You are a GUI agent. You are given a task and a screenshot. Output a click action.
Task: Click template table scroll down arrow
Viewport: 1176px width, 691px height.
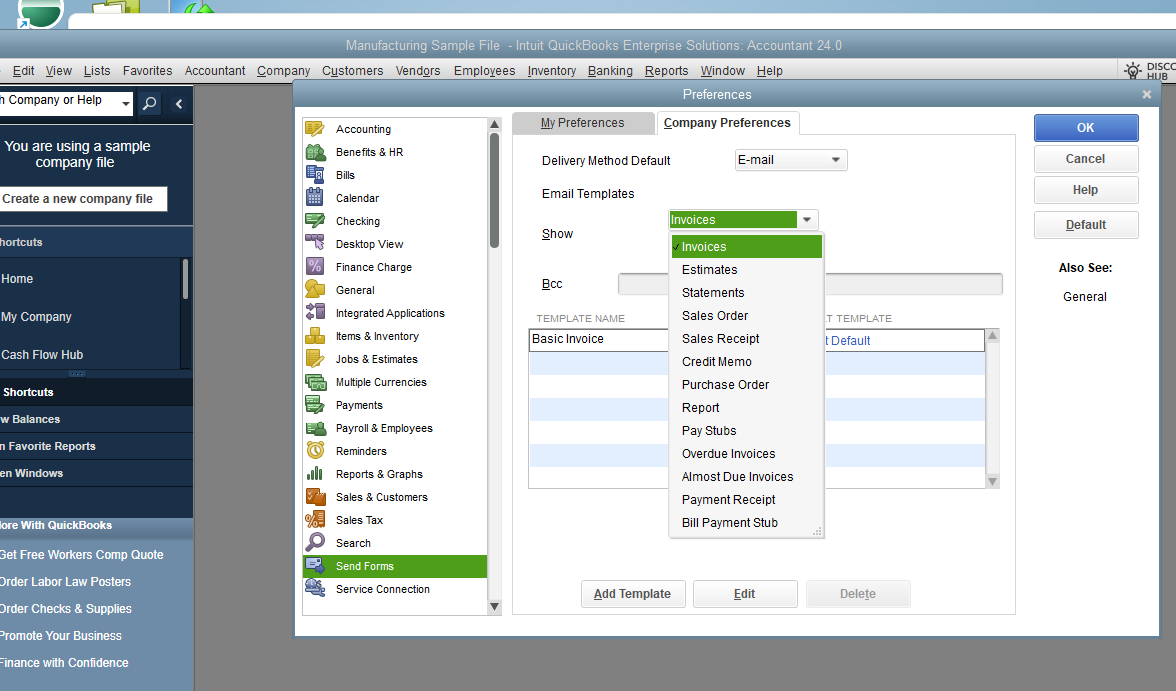992,482
